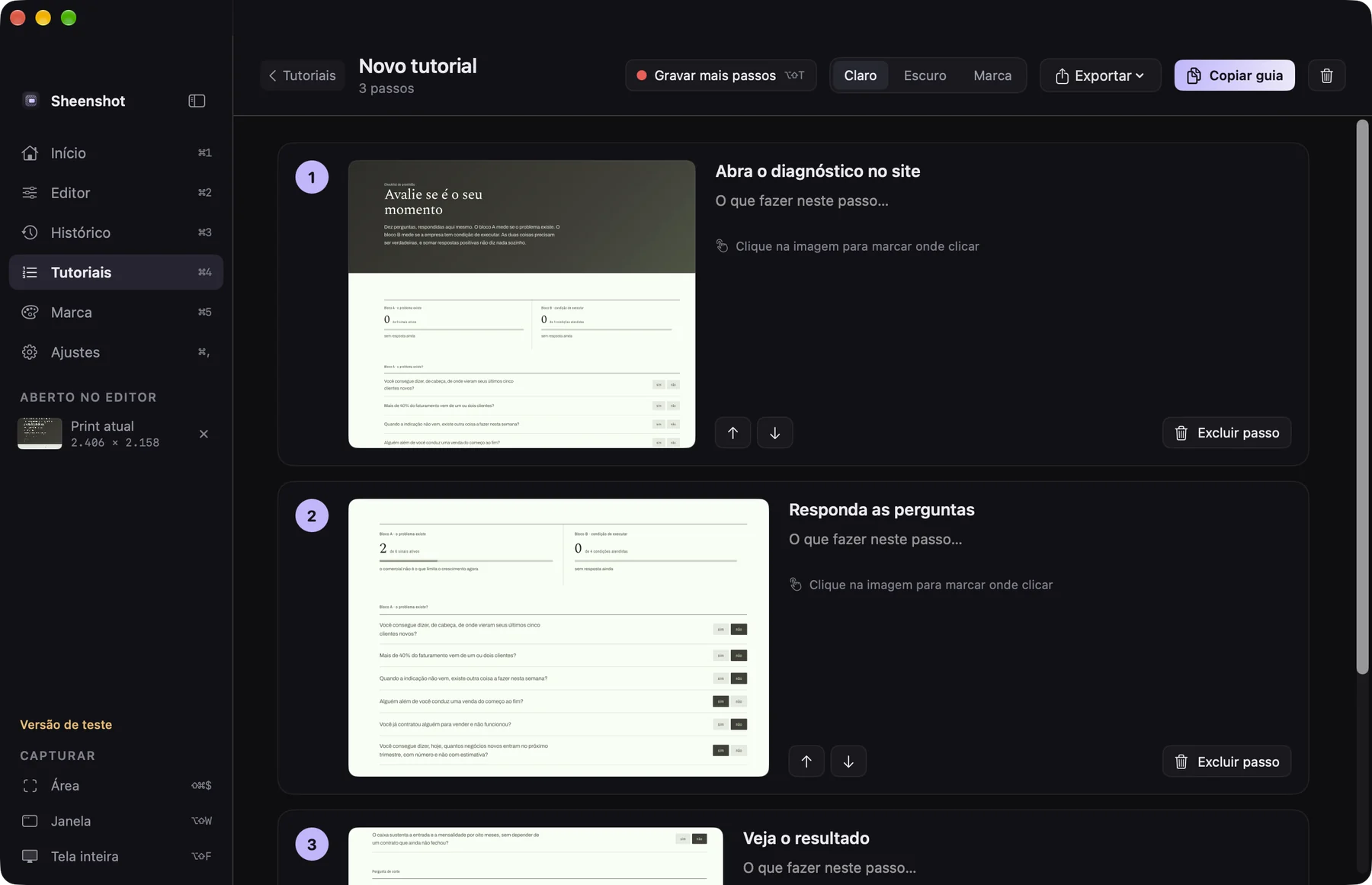Click the vertical scrollbar of steps list
1372x885 pixels.
1362,396
